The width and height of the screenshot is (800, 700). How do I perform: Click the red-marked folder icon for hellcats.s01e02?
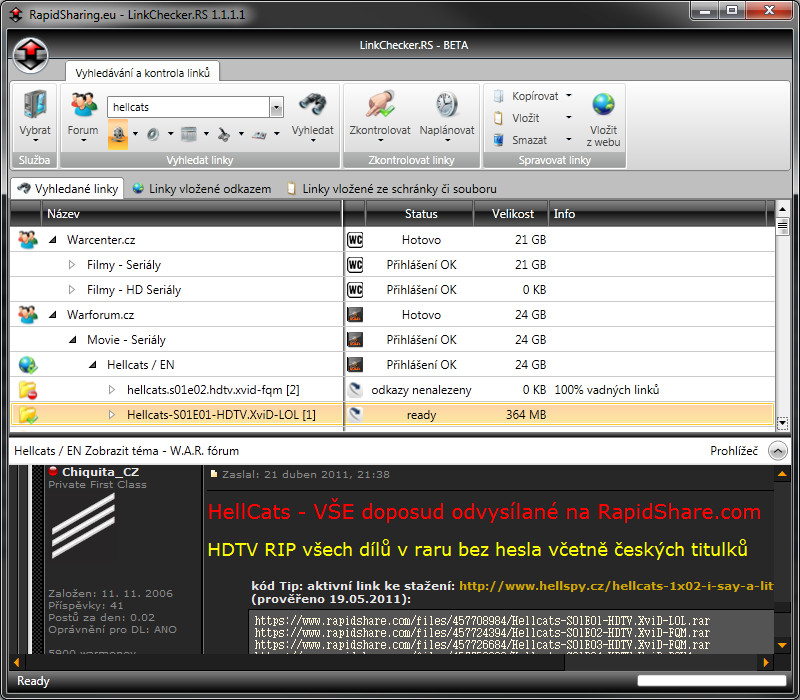28,390
